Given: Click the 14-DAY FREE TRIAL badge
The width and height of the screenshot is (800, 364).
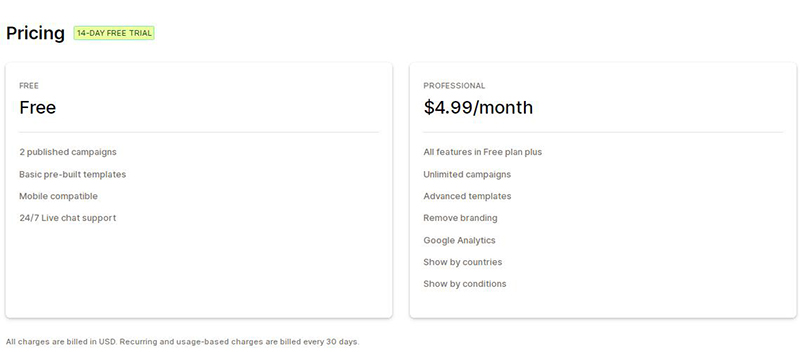Looking at the screenshot, I should click(x=114, y=33).
